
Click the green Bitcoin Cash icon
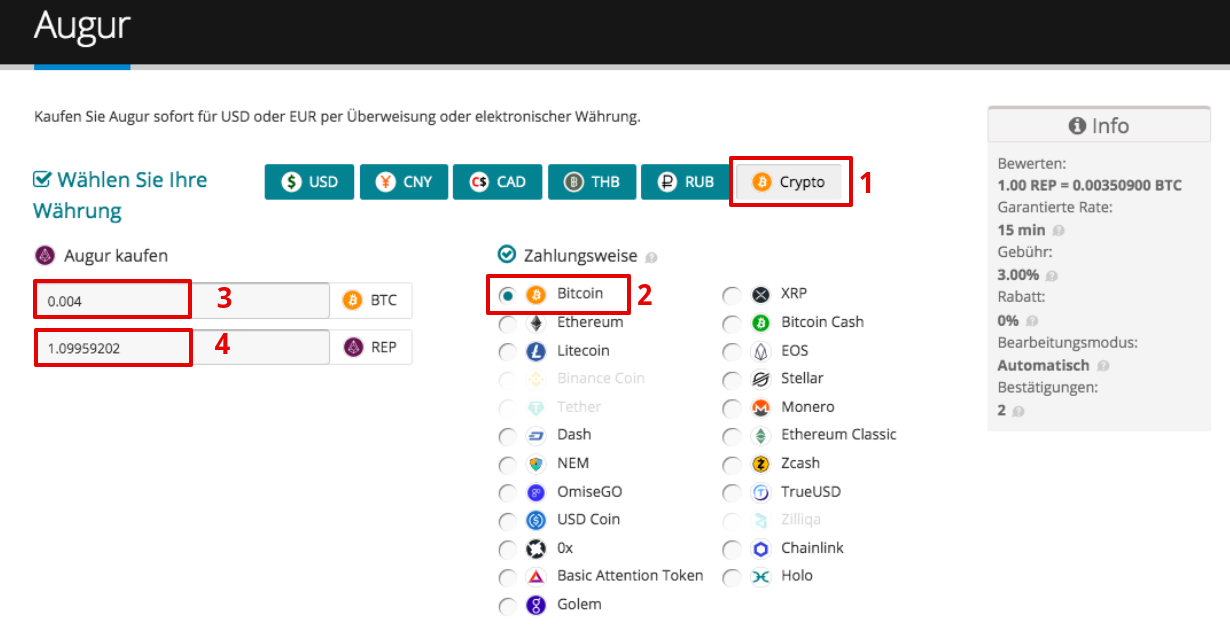760,323
